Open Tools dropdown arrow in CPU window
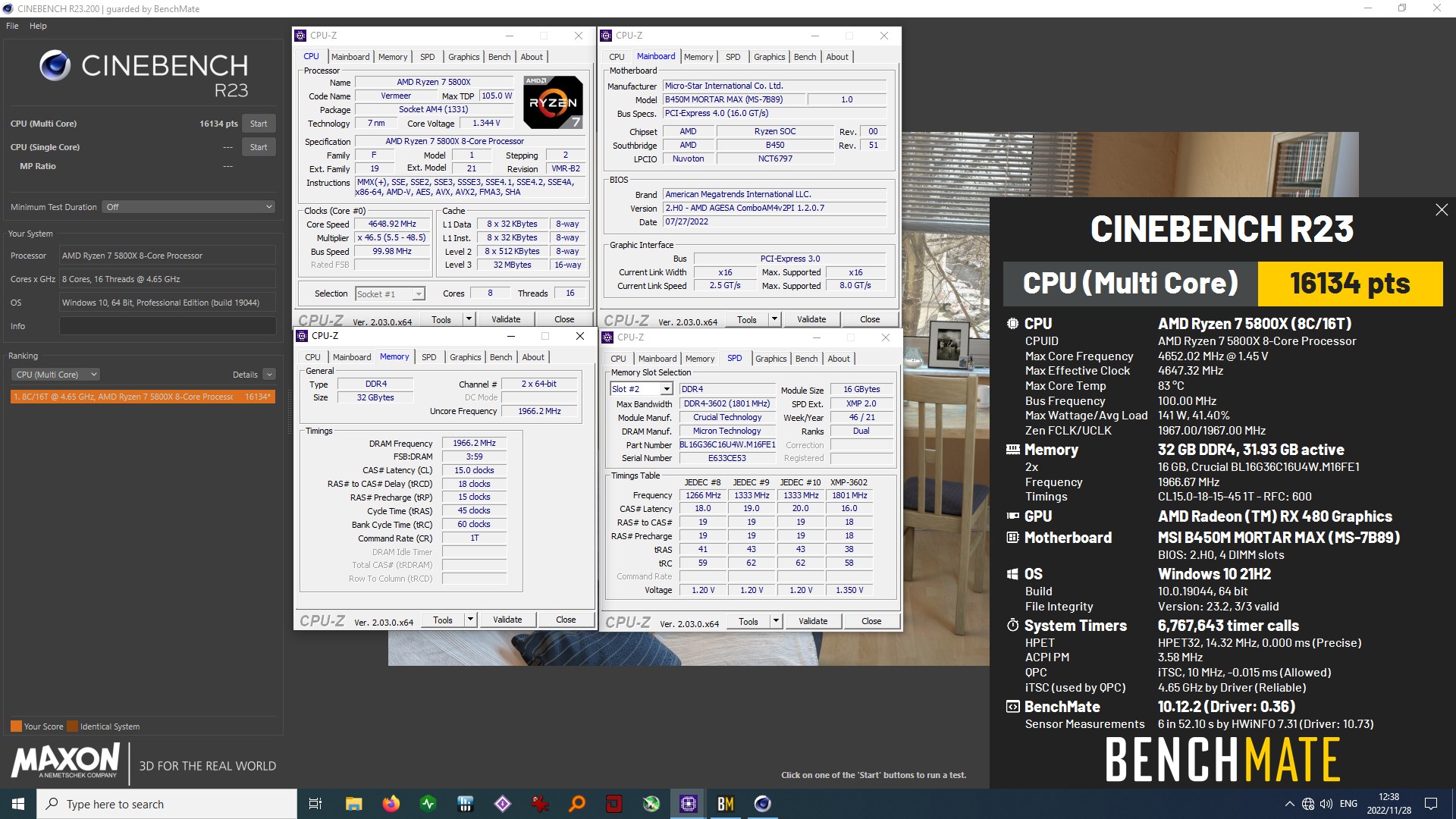1456x819 pixels. [469, 319]
